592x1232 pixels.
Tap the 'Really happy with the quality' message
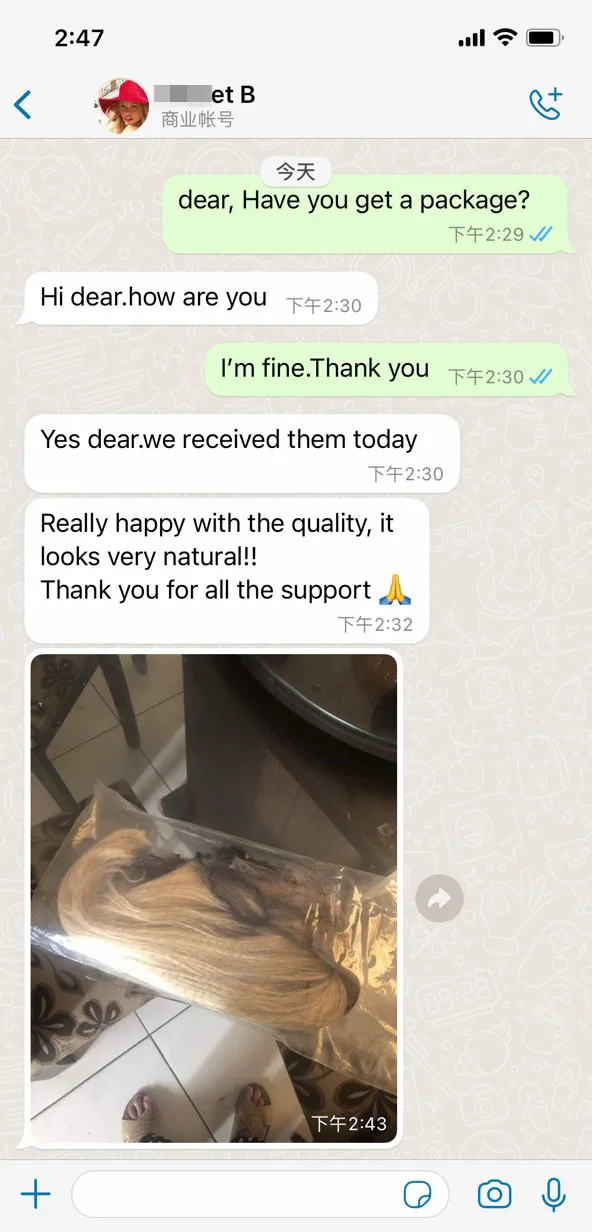click(x=227, y=570)
